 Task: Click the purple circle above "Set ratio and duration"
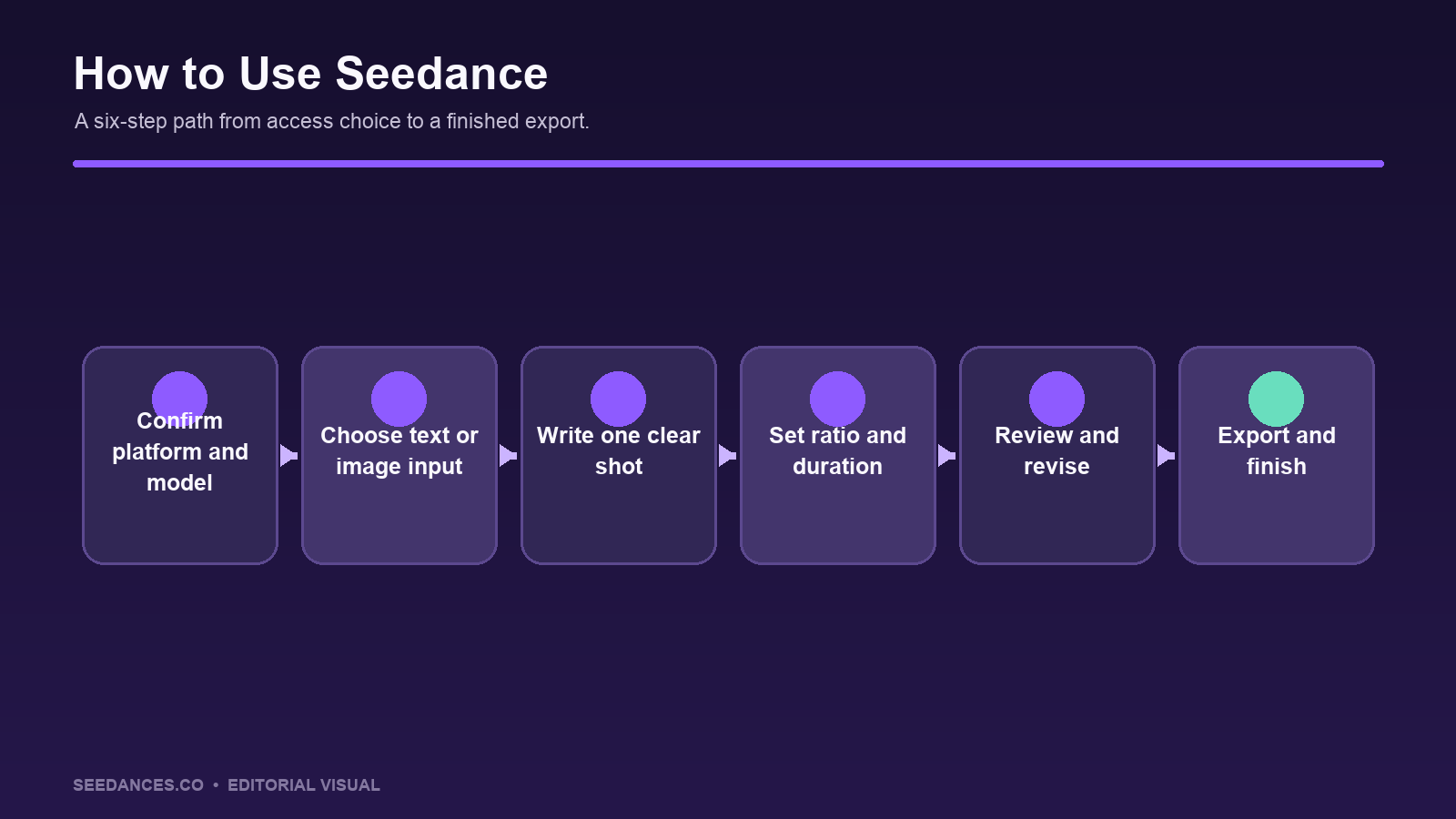coord(838,399)
